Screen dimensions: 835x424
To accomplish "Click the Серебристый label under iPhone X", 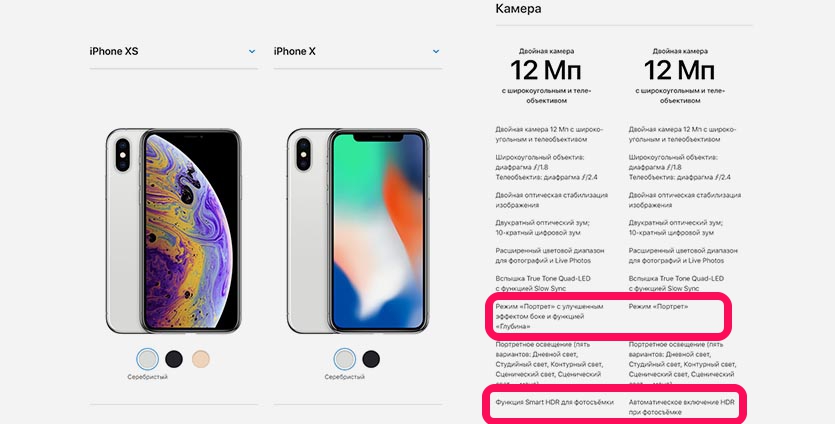I will (x=345, y=377).
